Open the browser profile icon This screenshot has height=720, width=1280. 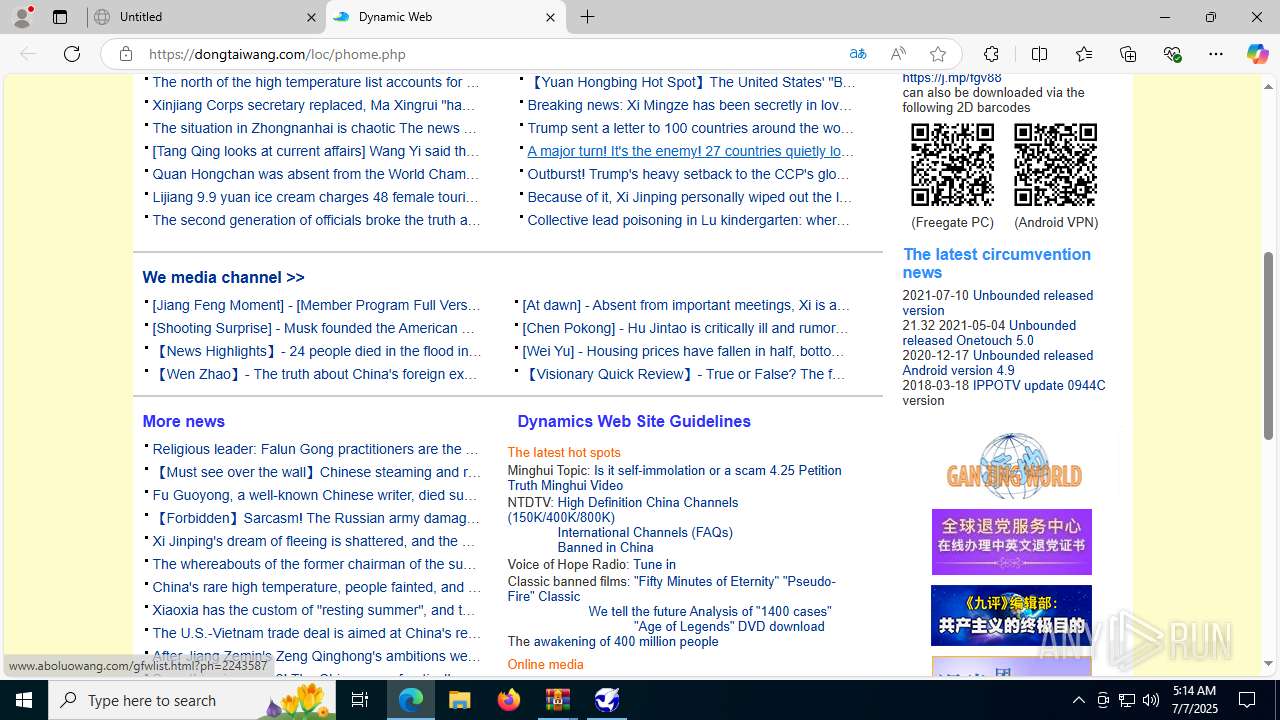[x=22, y=17]
